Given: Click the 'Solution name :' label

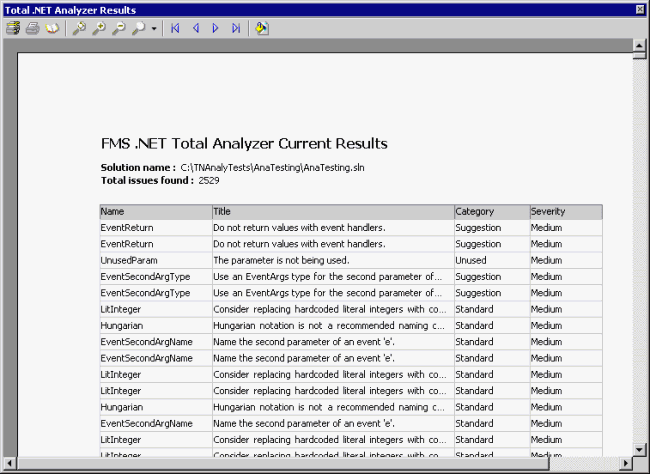Looking at the screenshot, I should pyautogui.click(x=138, y=168).
